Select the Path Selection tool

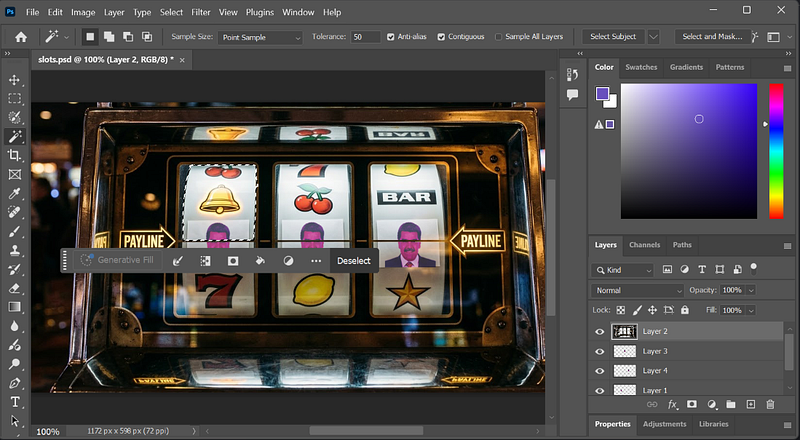pos(14,421)
